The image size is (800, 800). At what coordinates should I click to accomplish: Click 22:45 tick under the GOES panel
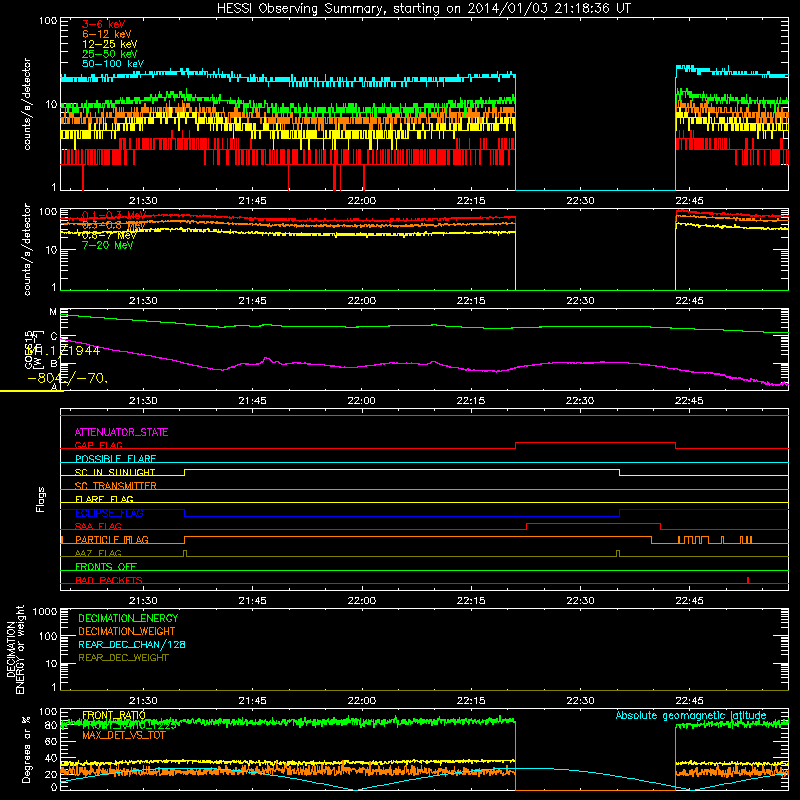689,401
